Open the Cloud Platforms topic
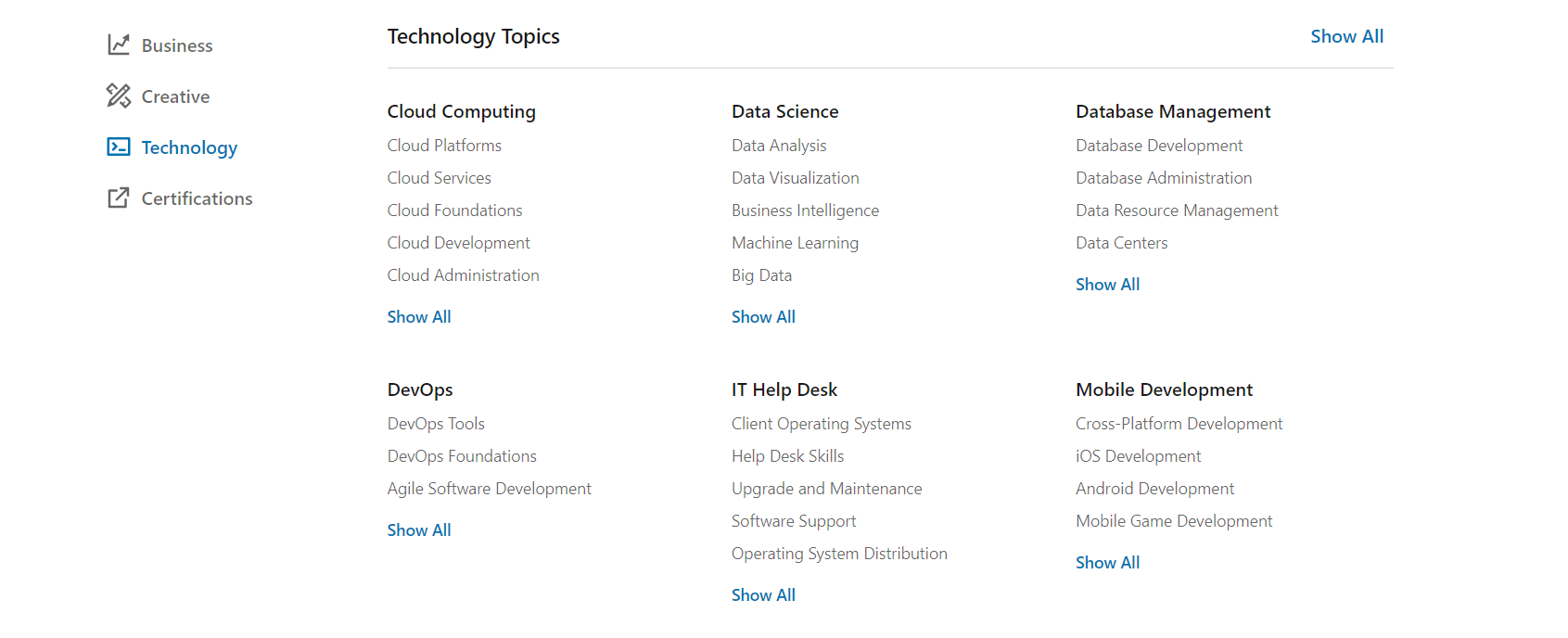The height and width of the screenshot is (638, 1568). 444,146
